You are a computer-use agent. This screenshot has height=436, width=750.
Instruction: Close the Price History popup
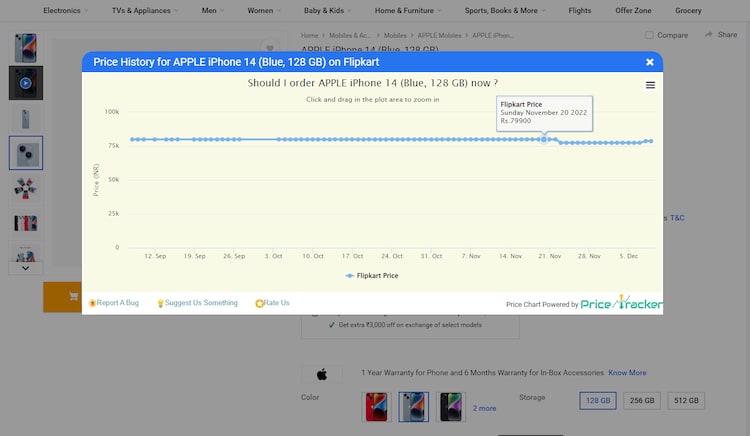649,62
